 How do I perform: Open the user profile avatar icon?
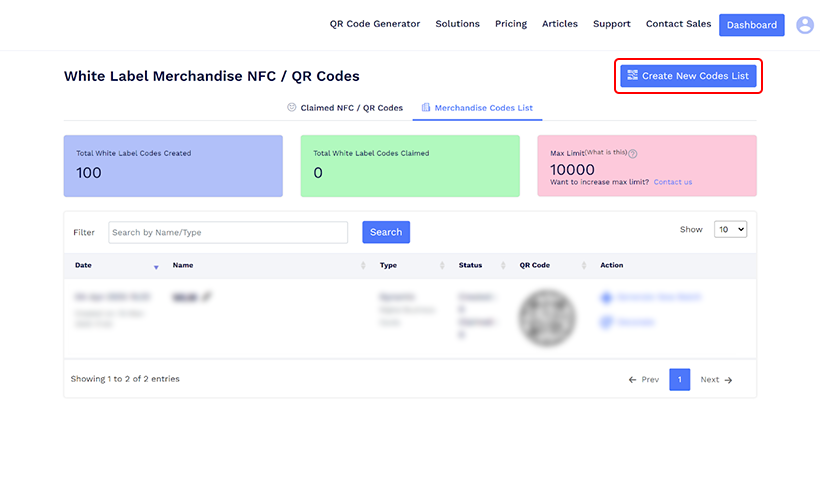[804, 25]
